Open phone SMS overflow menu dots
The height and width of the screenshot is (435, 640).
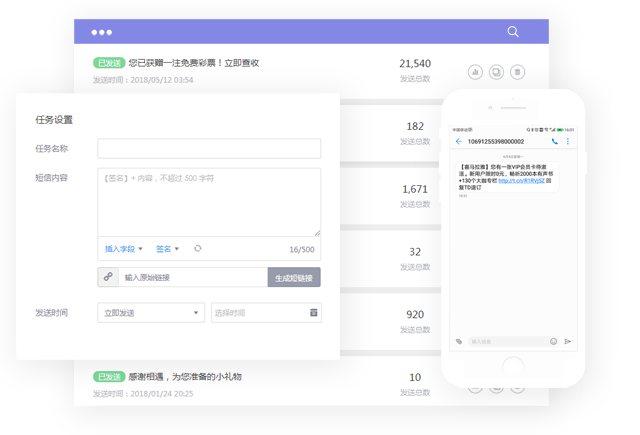(568, 141)
